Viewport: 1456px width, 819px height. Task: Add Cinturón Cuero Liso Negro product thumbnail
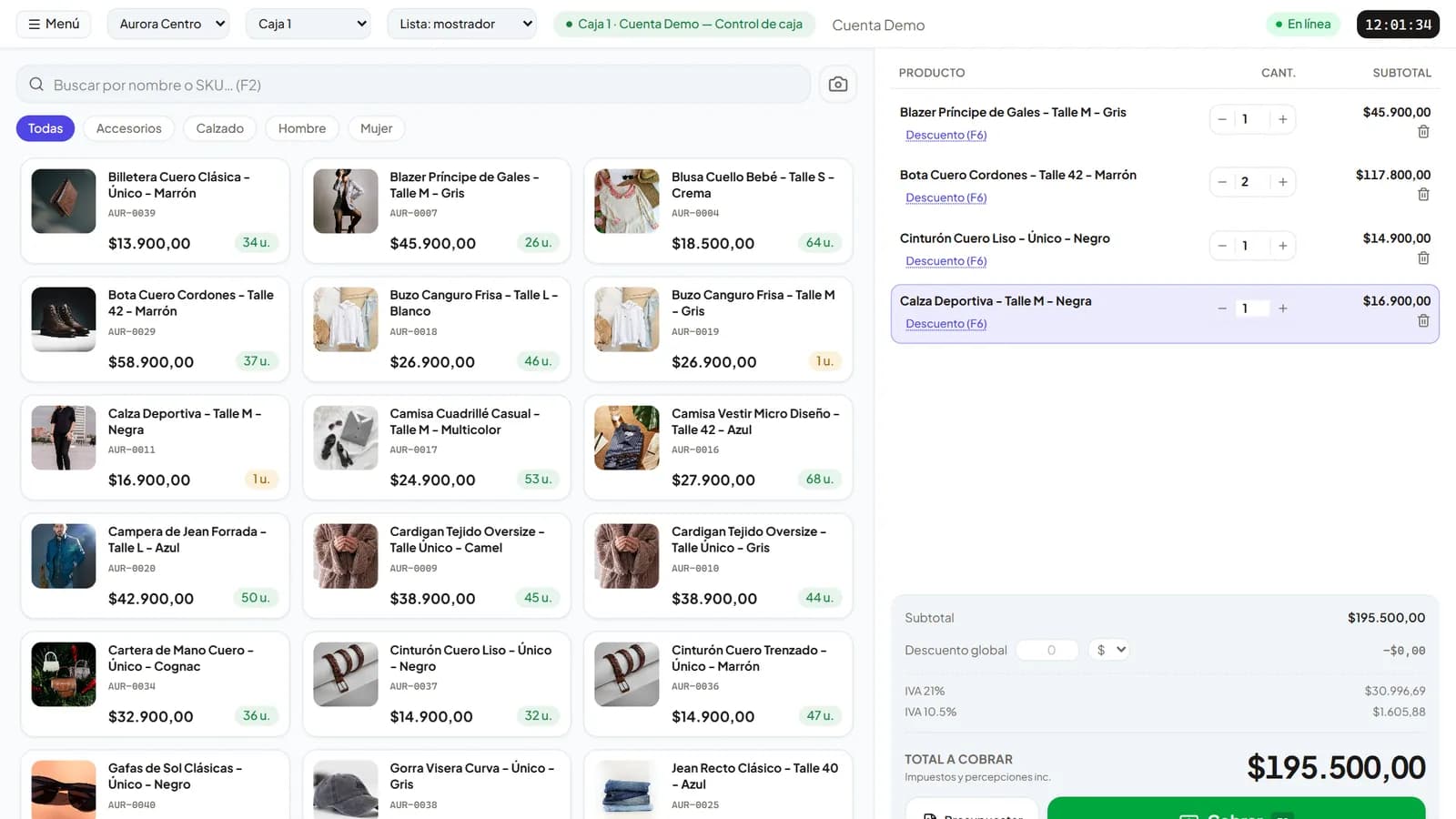coord(346,674)
